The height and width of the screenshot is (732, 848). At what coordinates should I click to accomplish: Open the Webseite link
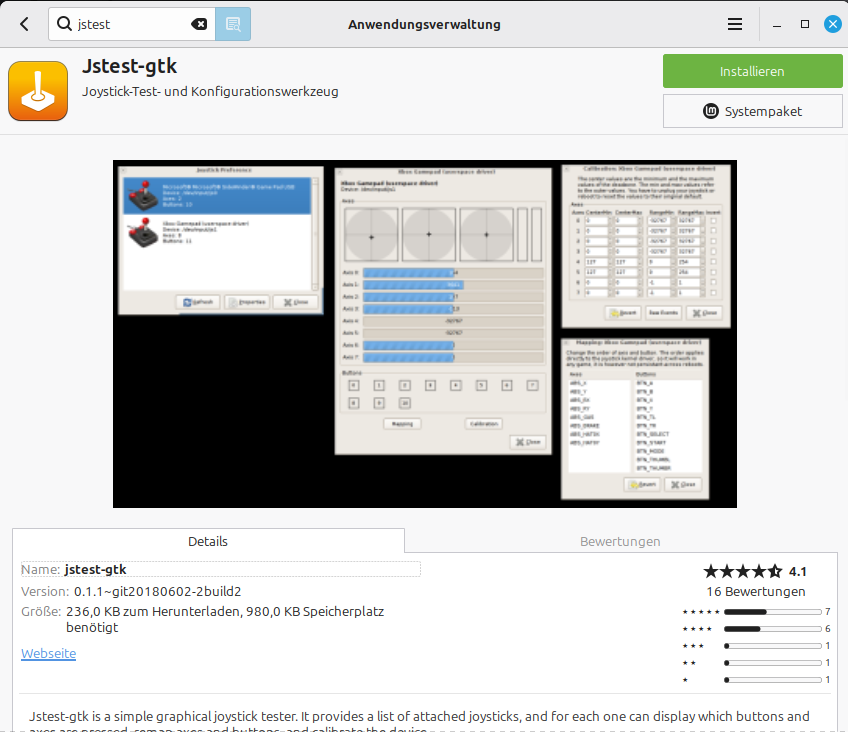tap(47, 653)
